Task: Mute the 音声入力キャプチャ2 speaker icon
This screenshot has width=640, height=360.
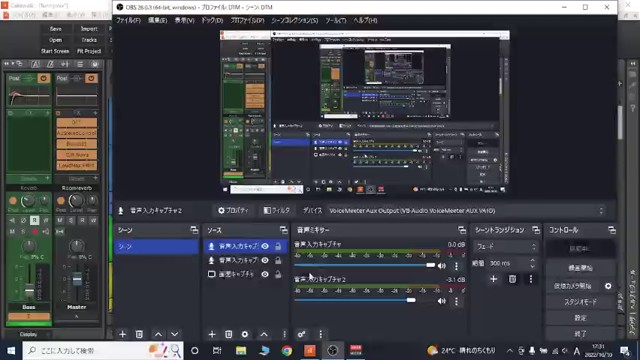Action: click(x=442, y=301)
